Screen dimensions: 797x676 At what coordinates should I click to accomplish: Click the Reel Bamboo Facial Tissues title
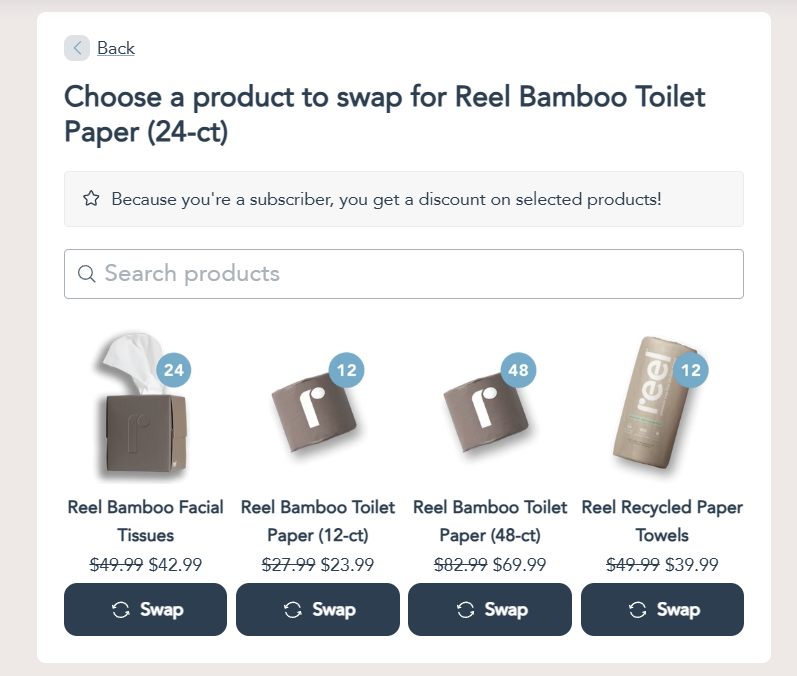(145, 521)
